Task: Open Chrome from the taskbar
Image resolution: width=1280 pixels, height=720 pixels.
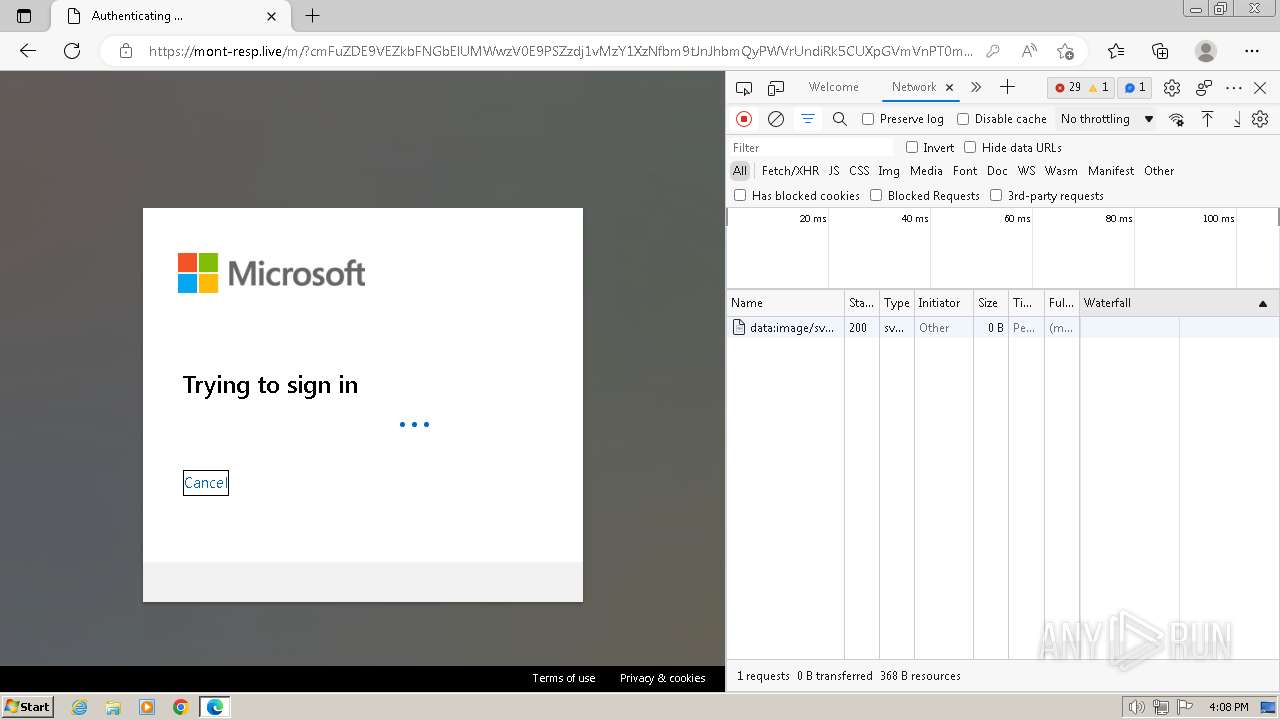Action: (181, 707)
